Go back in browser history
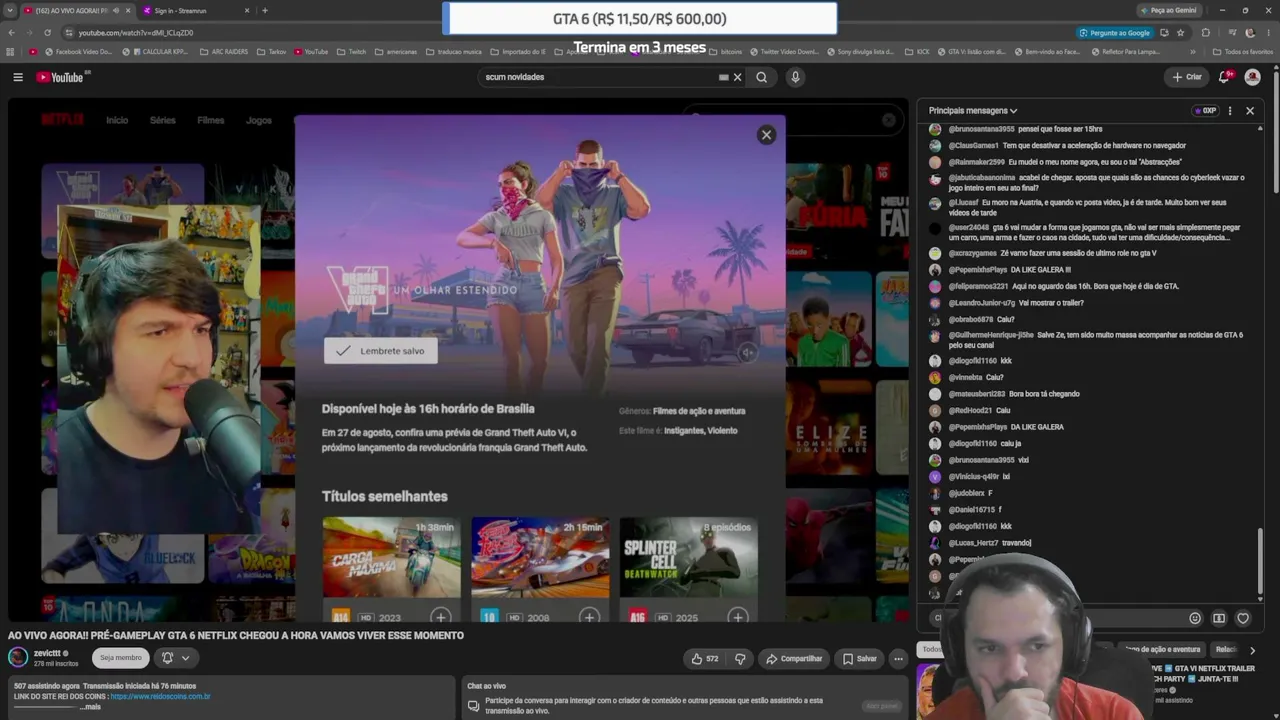 [x=11, y=32]
